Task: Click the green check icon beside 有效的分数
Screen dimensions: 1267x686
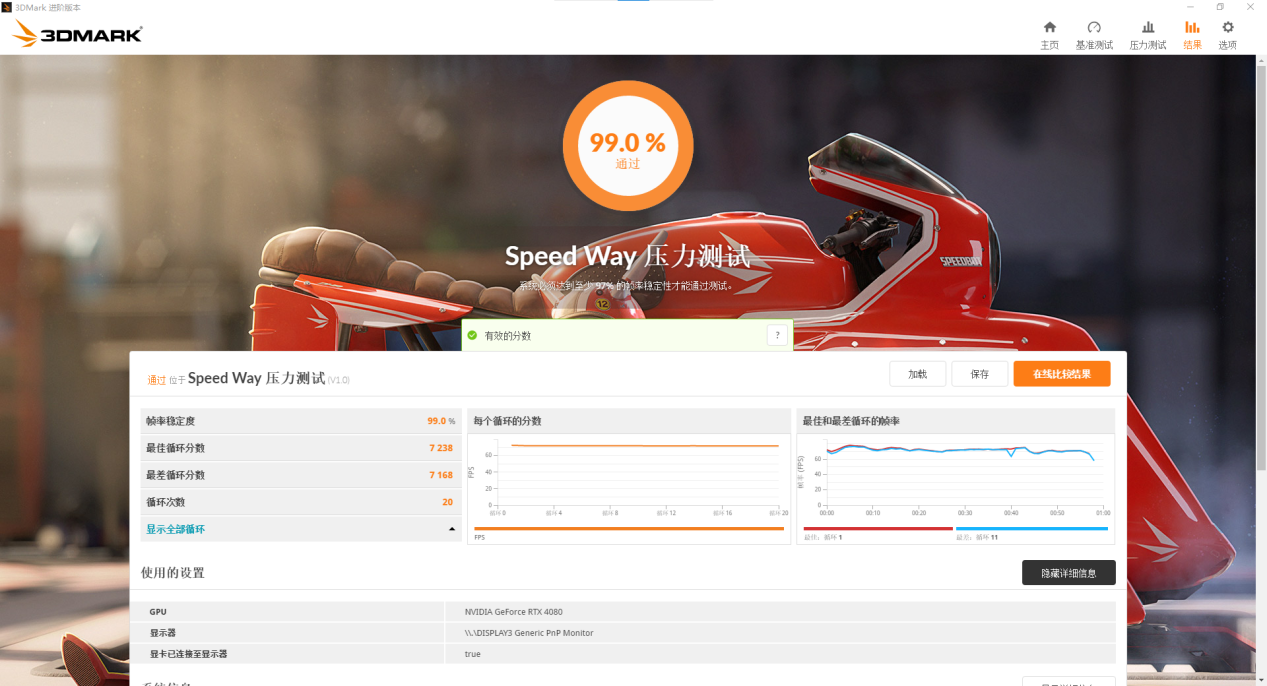Action: pos(472,336)
